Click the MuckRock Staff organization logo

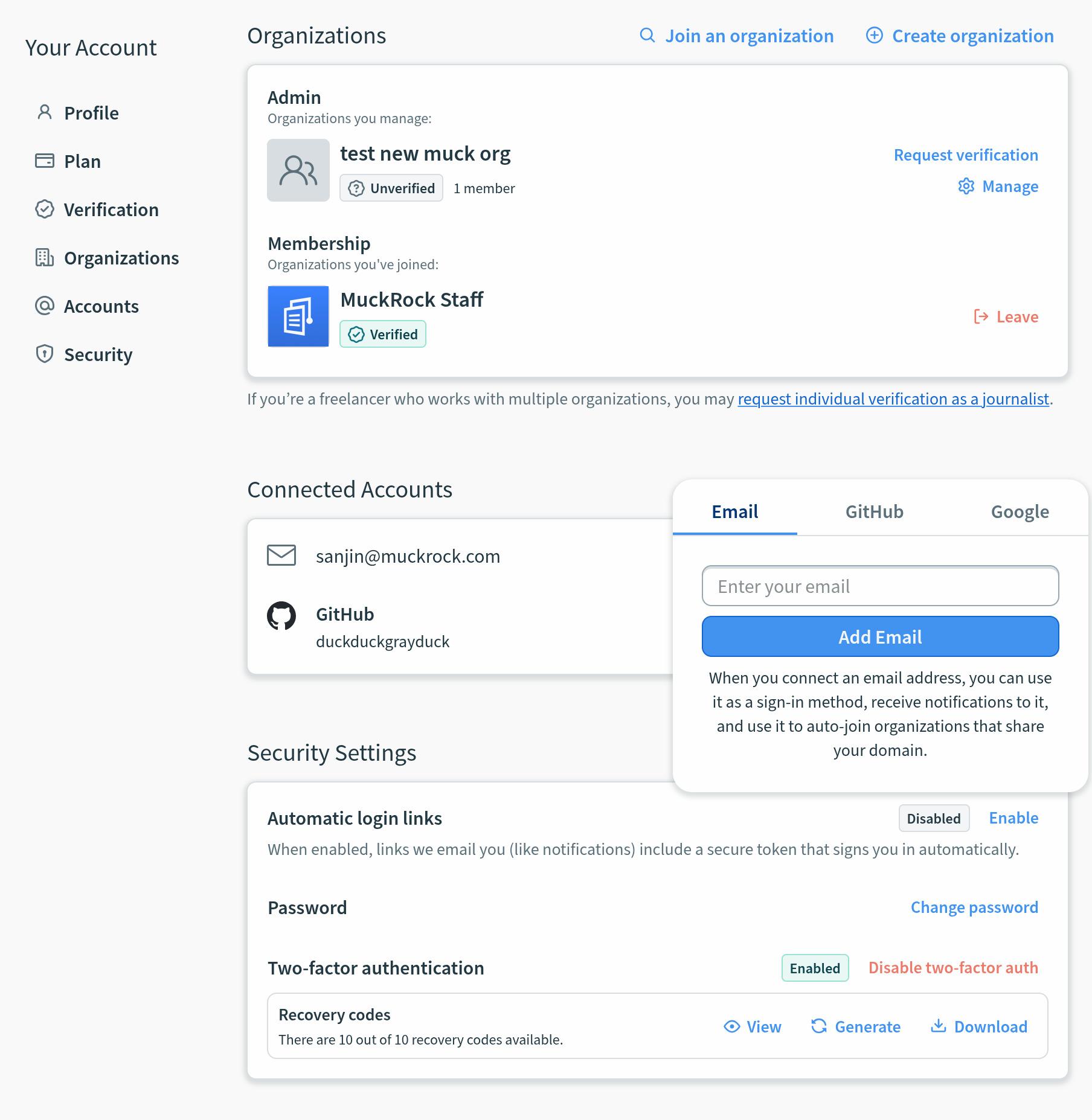(298, 316)
